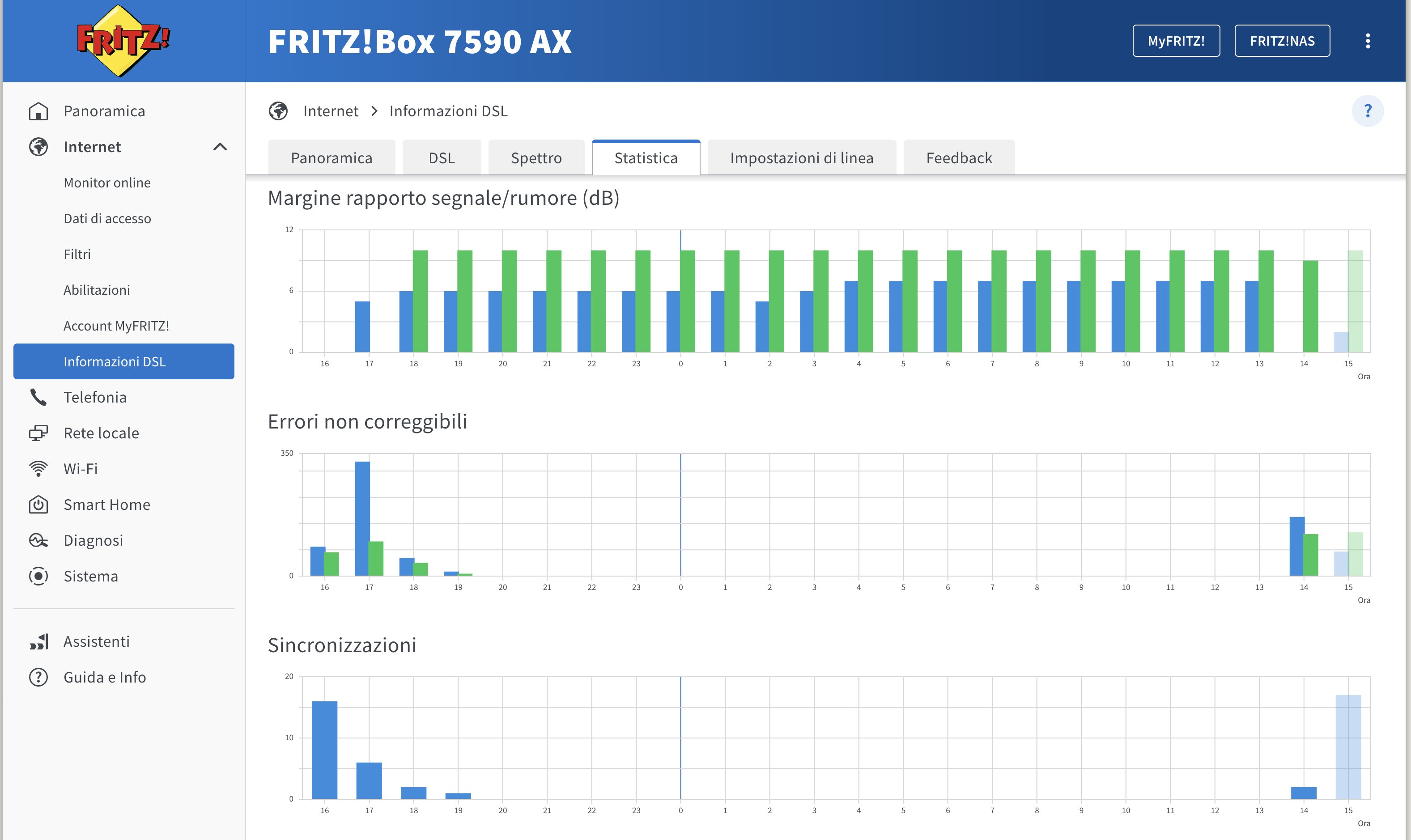Click the FRITZ!NAS button
The width and height of the screenshot is (1411, 840).
point(1282,41)
